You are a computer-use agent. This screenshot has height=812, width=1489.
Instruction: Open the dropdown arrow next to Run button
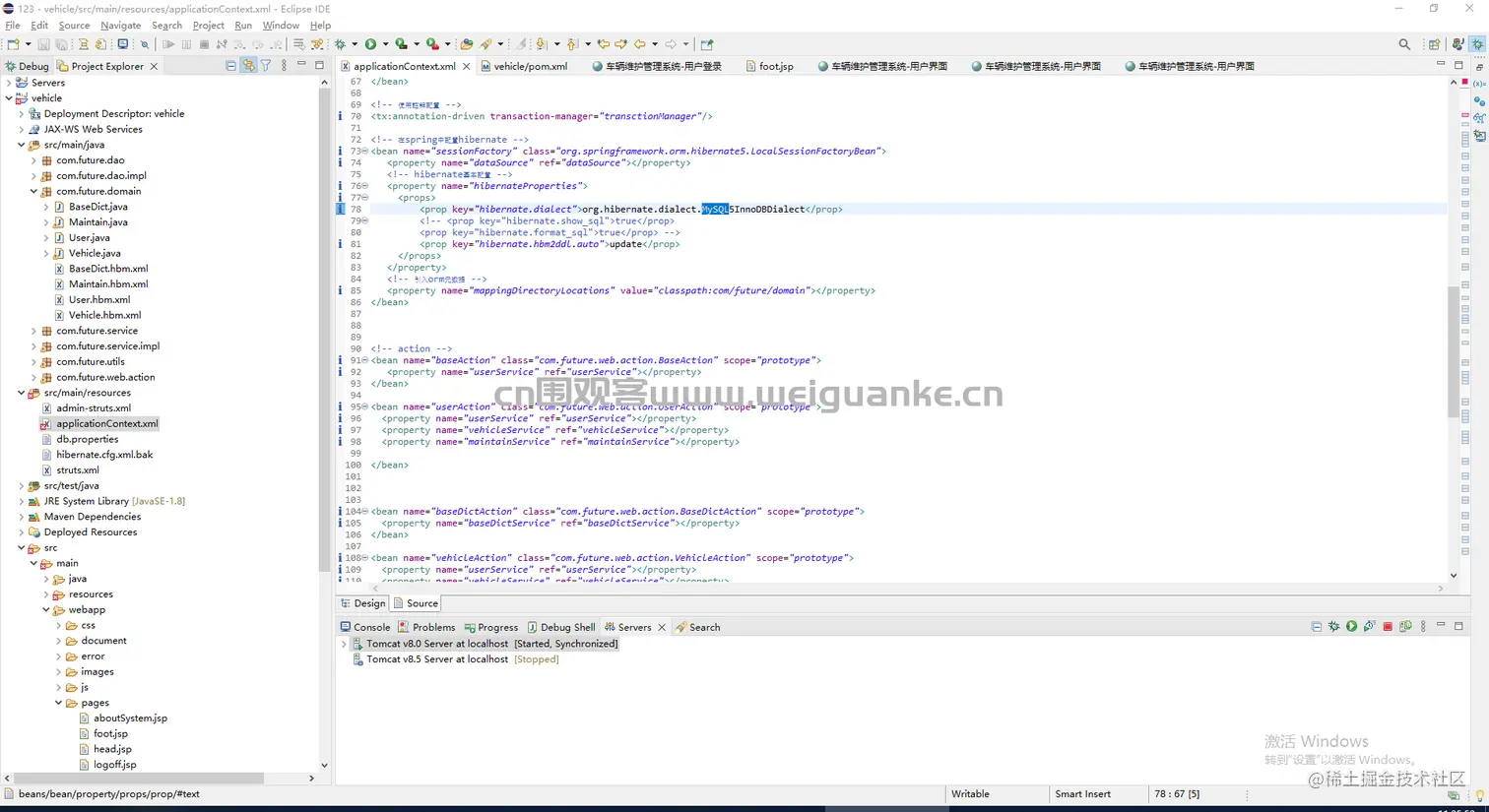point(385,44)
